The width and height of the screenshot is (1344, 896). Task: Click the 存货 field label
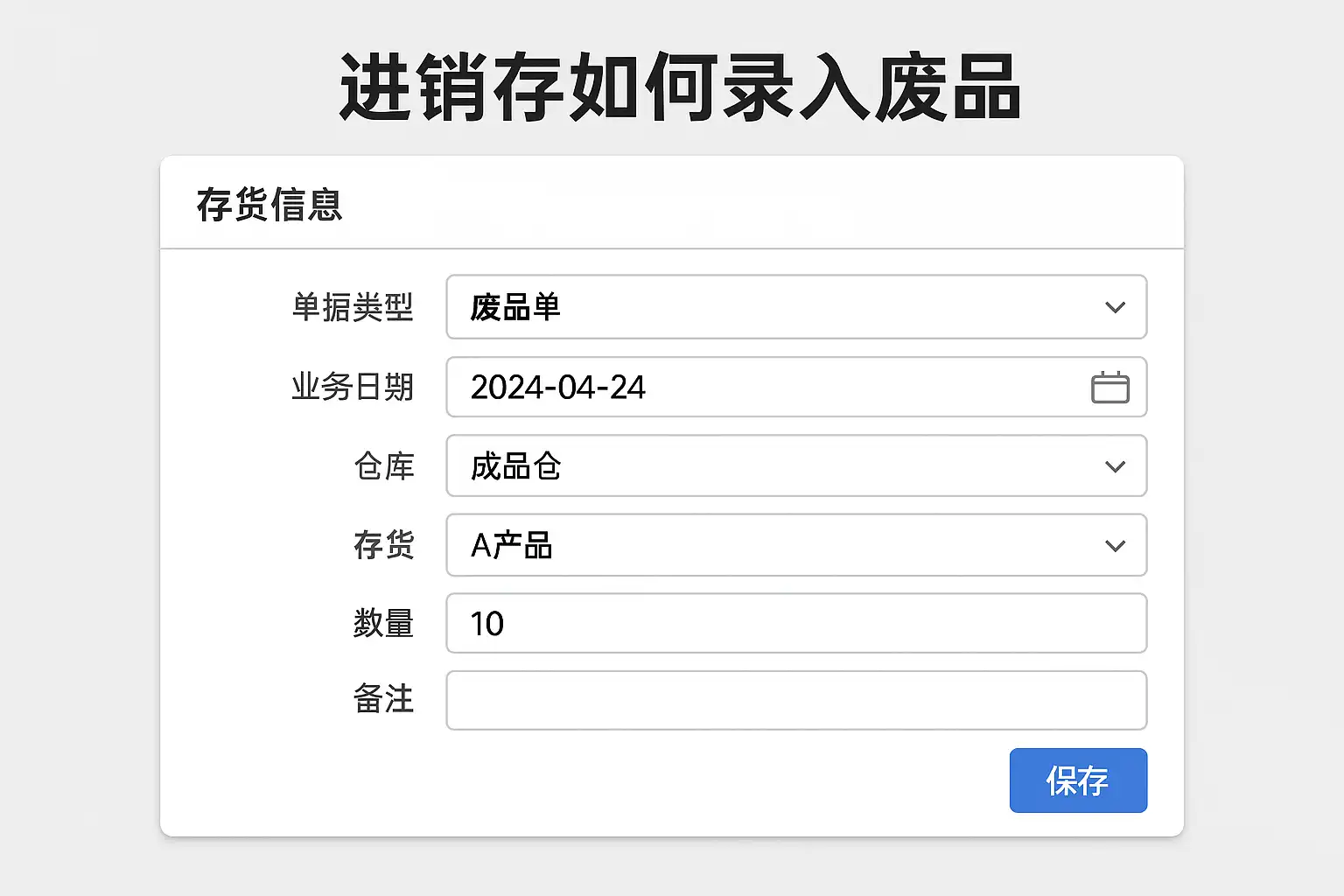coord(383,545)
